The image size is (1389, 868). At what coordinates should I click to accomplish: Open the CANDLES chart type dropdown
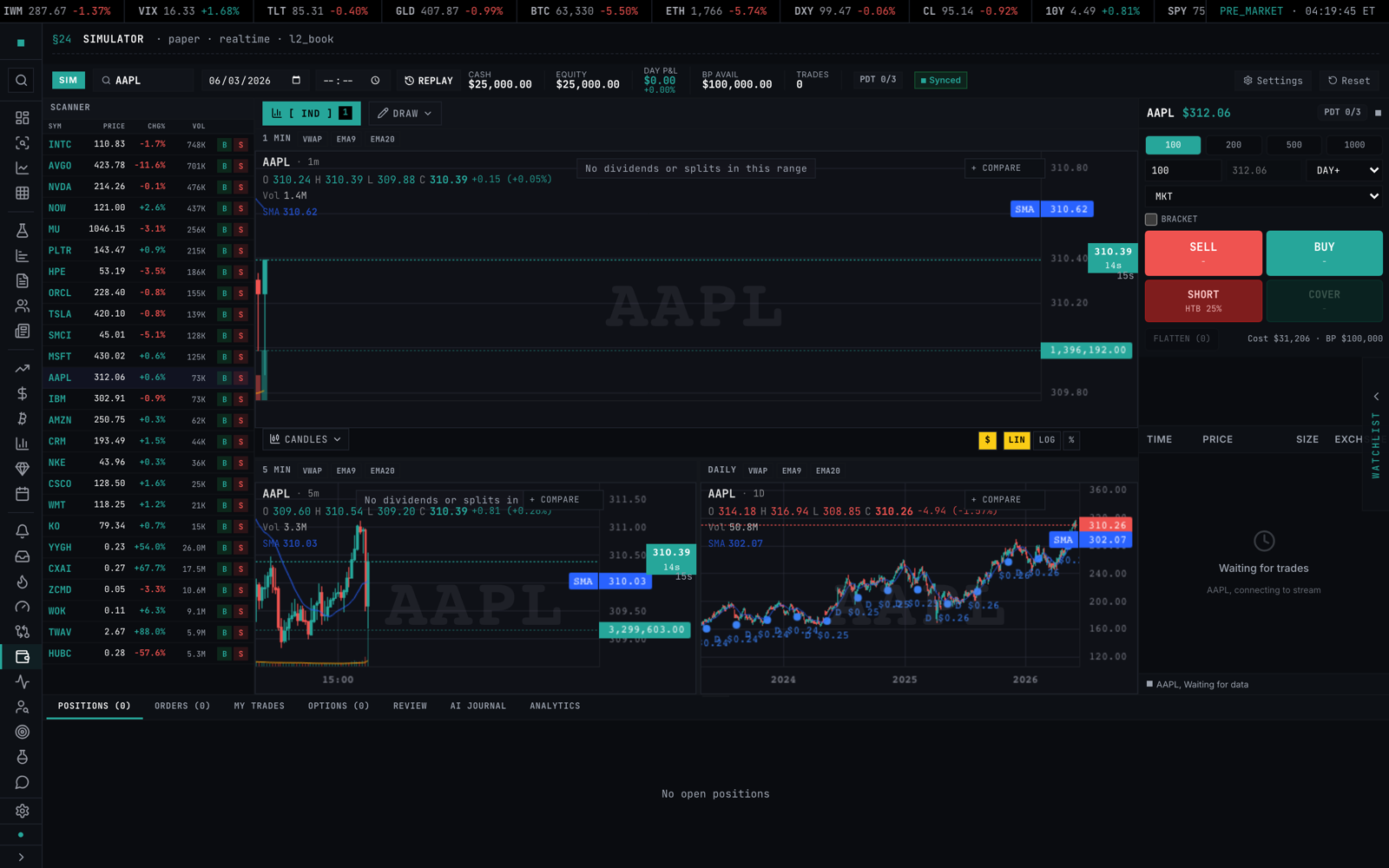click(306, 439)
